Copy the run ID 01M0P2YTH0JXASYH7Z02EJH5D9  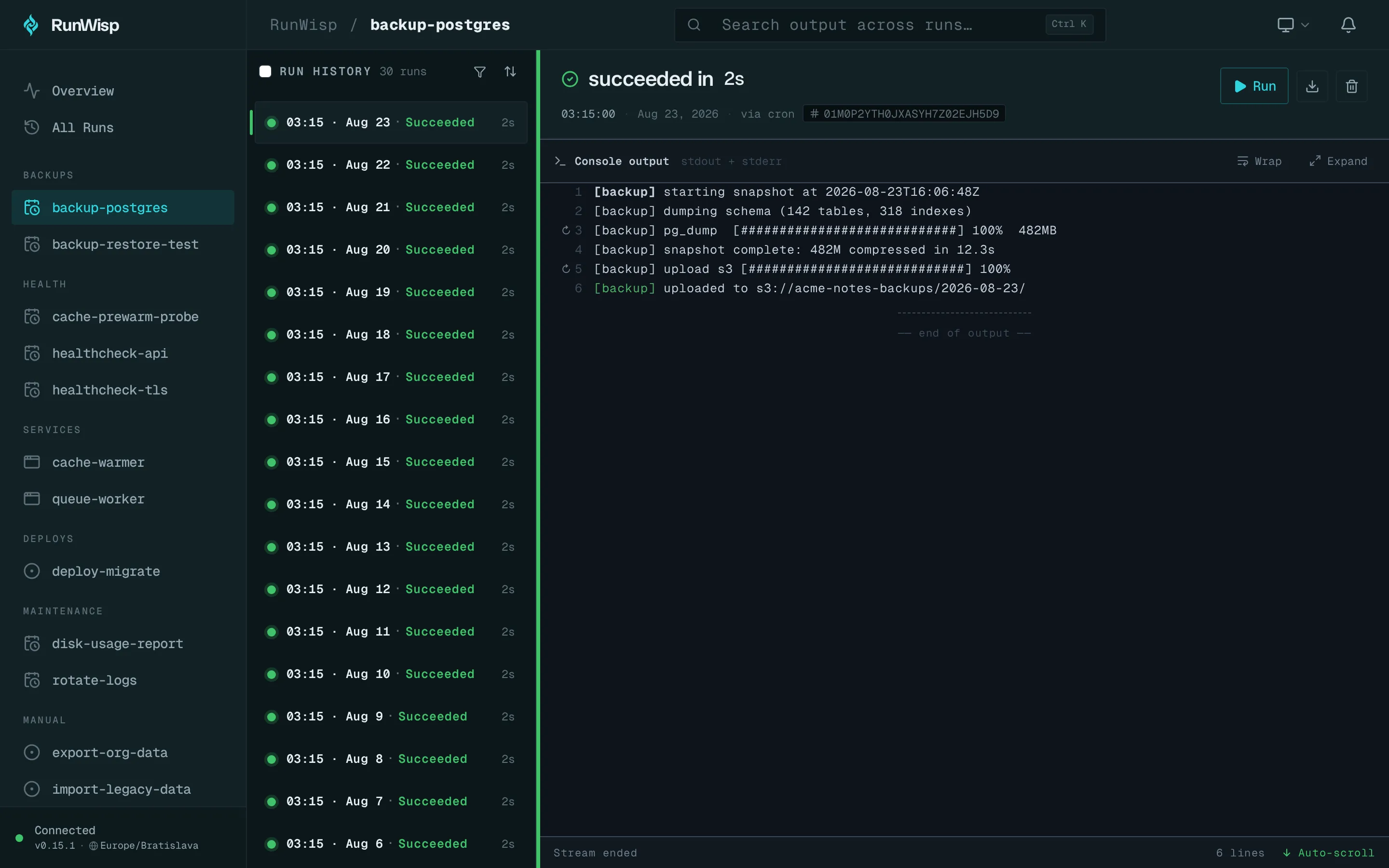pos(904,114)
